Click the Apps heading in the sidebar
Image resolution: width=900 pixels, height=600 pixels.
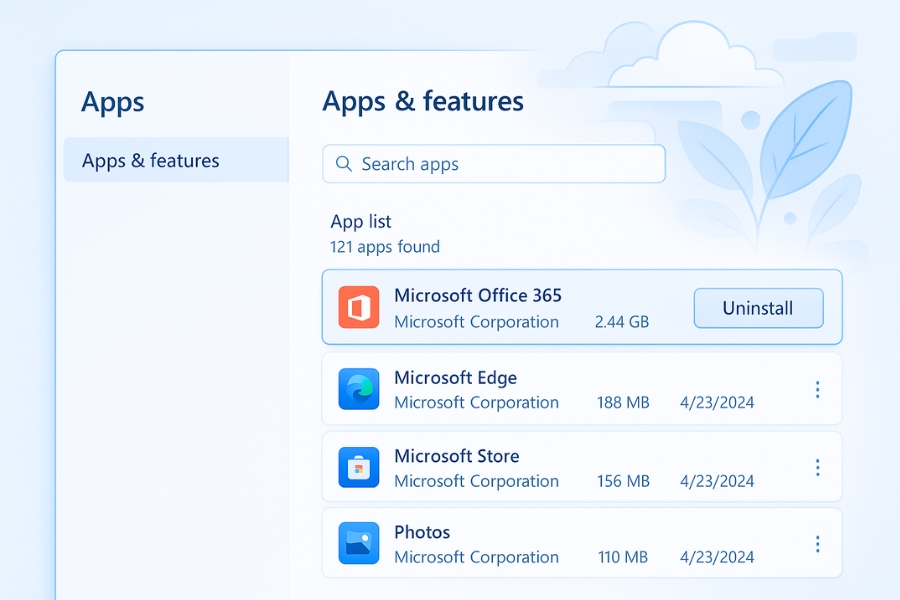[x=112, y=102]
